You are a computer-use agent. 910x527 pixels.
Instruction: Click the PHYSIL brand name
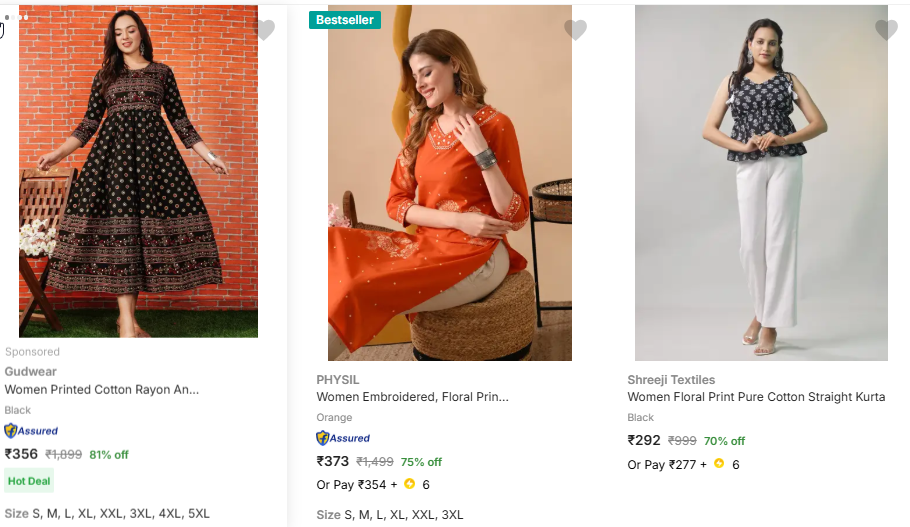point(338,380)
